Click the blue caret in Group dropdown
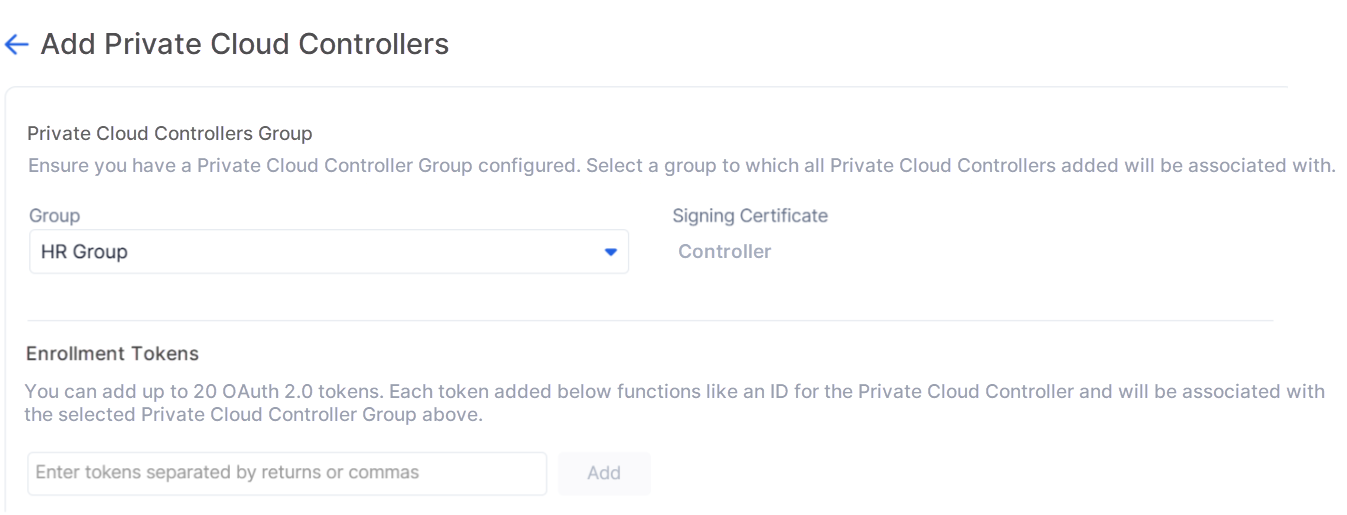Viewport: 1347px width, 515px height. tap(611, 252)
